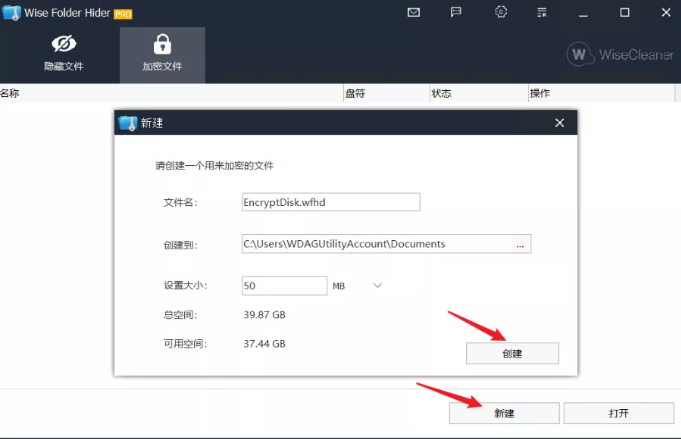This screenshot has width=681, height=439.
Task: Click the 创建到 path input field
Action: pyautogui.click(x=376, y=244)
